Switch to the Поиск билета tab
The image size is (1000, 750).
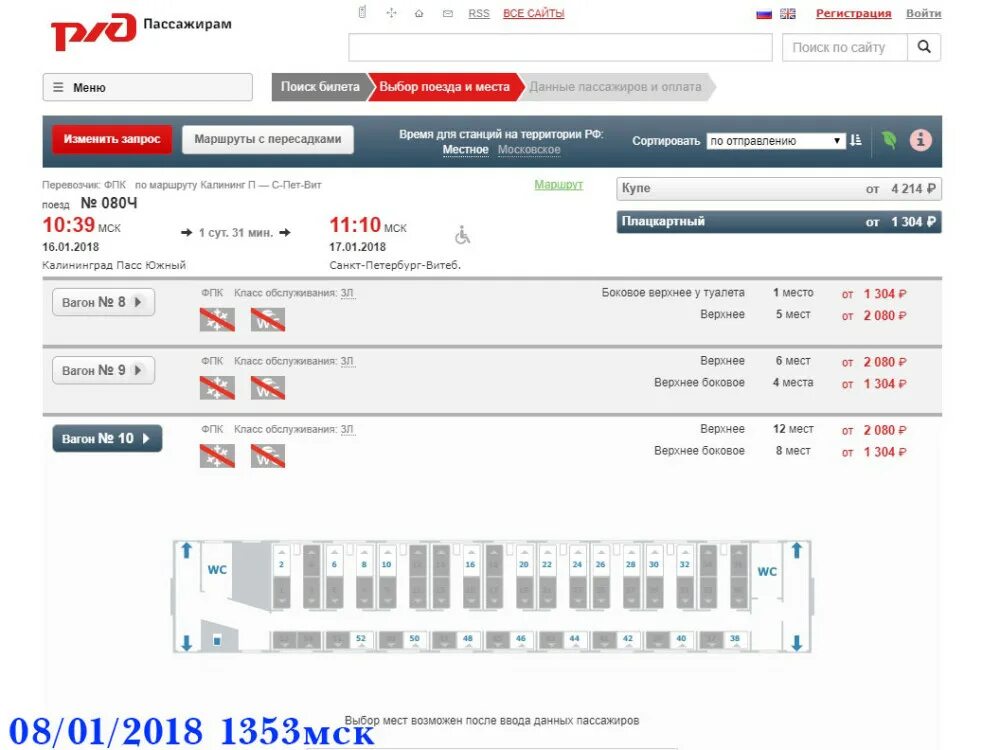[319, 87]
